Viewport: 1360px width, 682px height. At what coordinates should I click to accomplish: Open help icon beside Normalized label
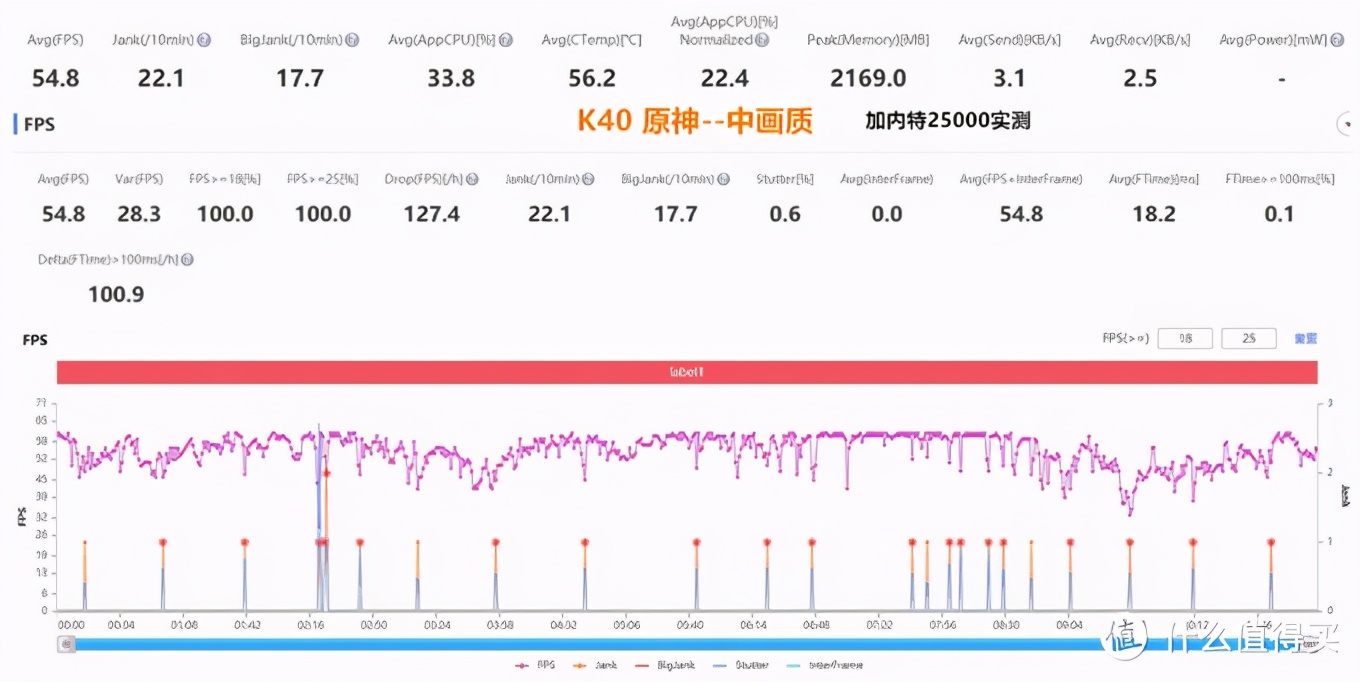[x=763, y=40]
